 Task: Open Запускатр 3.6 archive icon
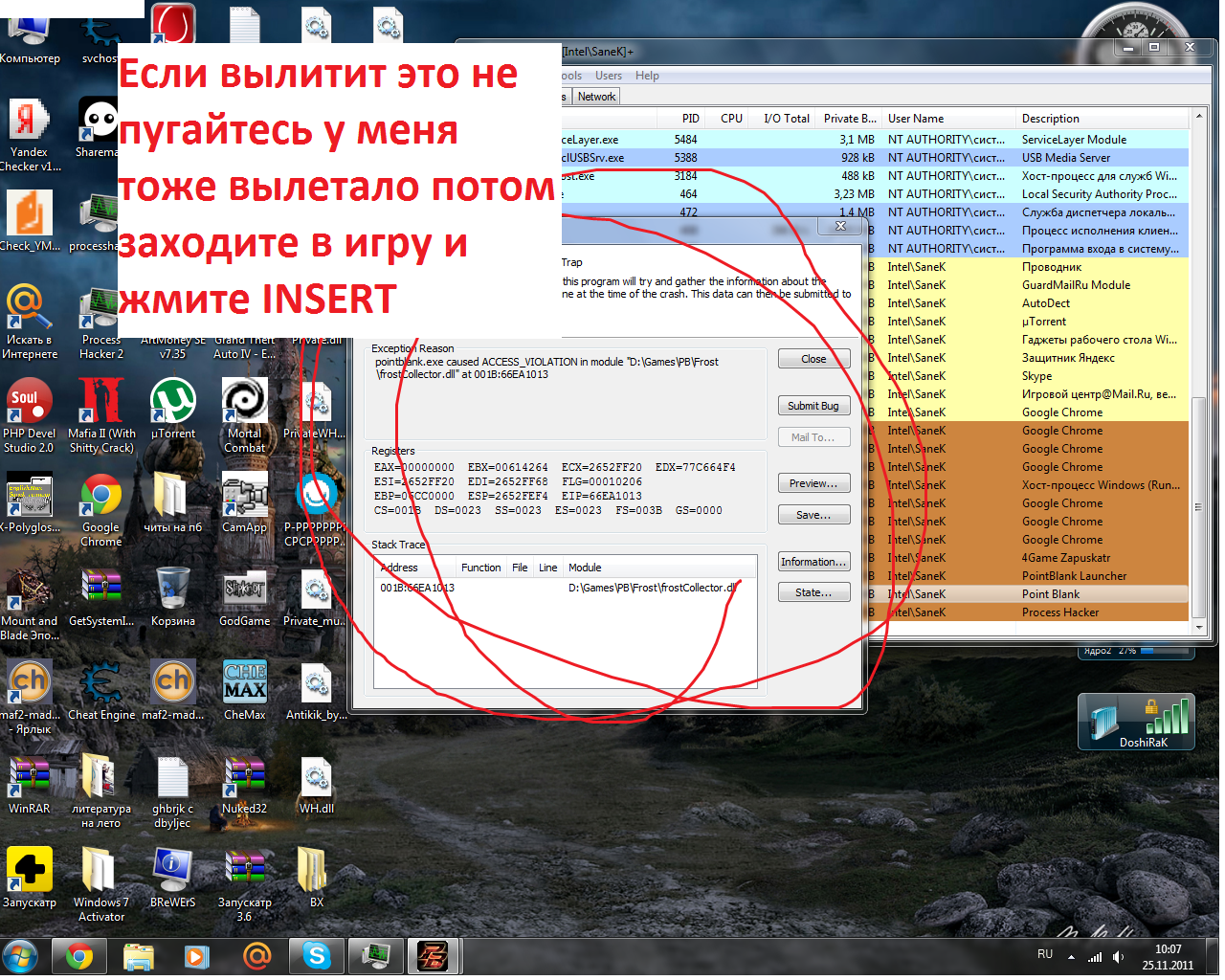pyautogui.click(x=245, y=884)
